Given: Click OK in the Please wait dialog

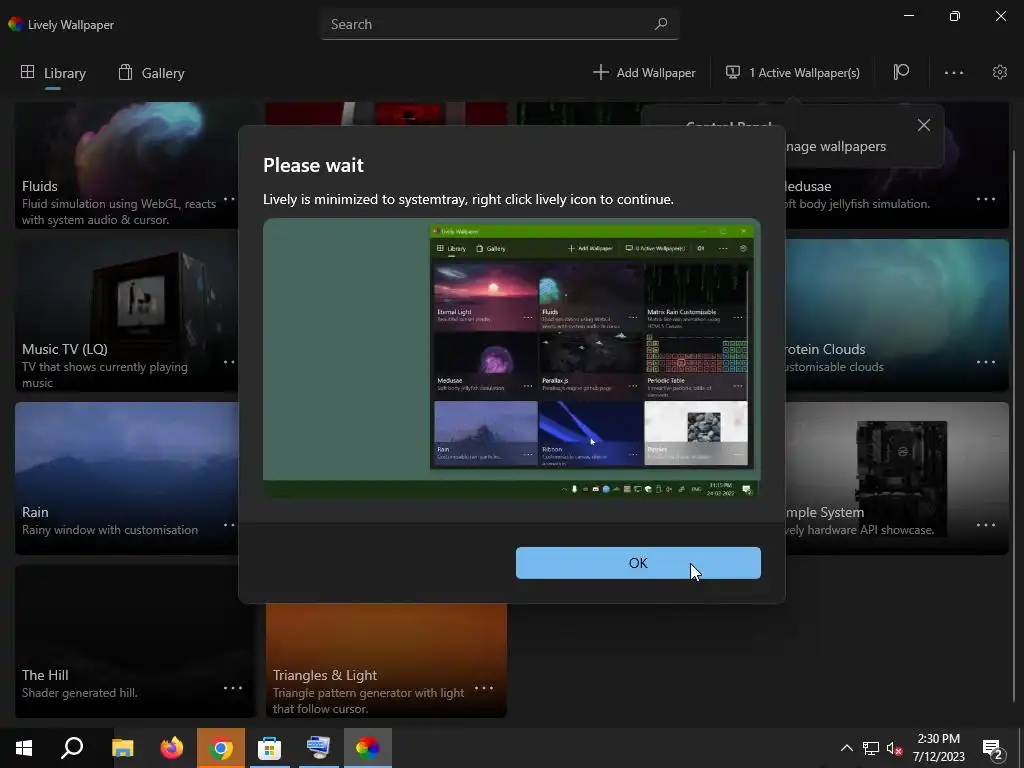Looking at the screenshot, I should (x=638, y=563).
